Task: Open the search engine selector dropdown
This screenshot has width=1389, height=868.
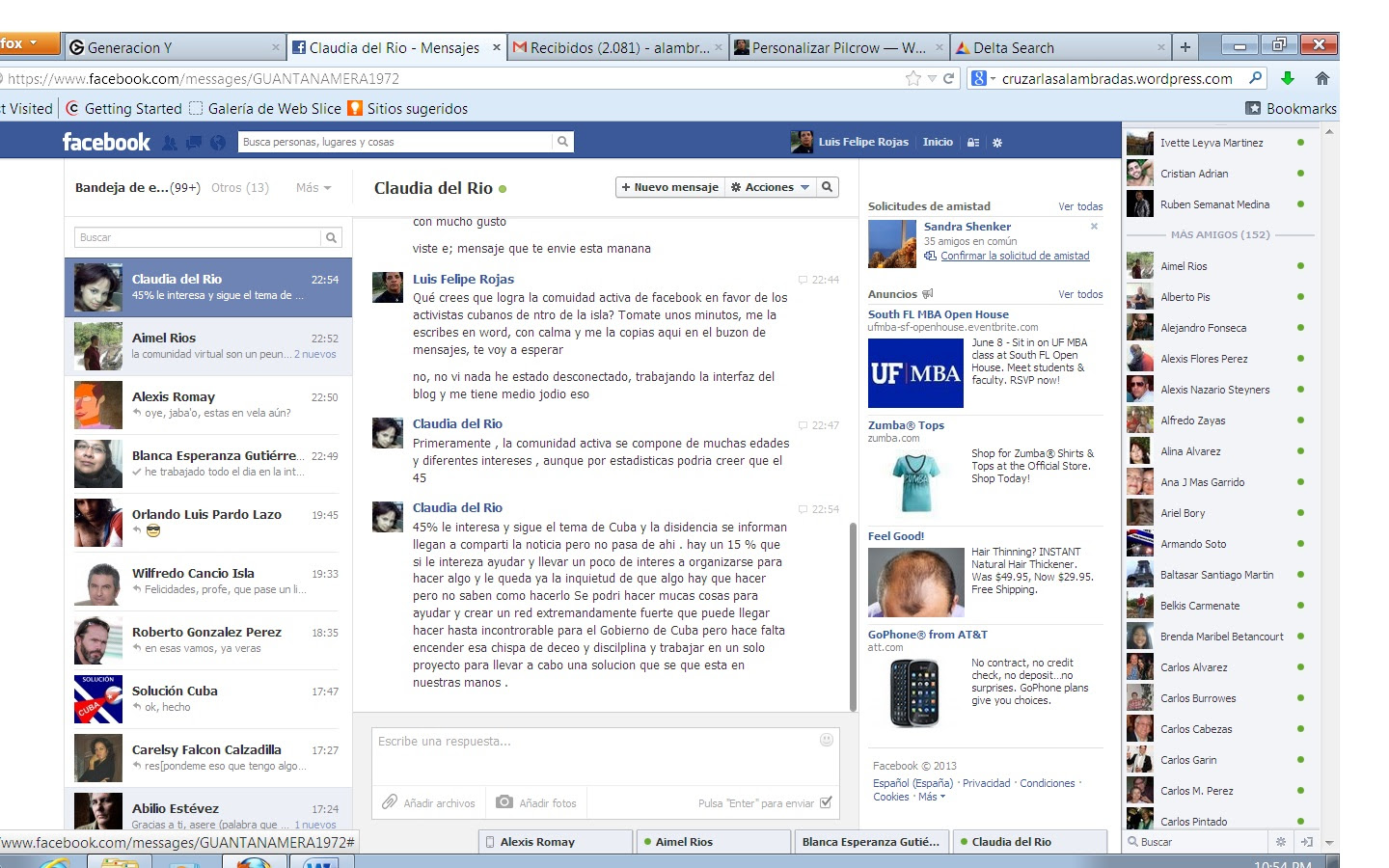Action: click(982, 78)
